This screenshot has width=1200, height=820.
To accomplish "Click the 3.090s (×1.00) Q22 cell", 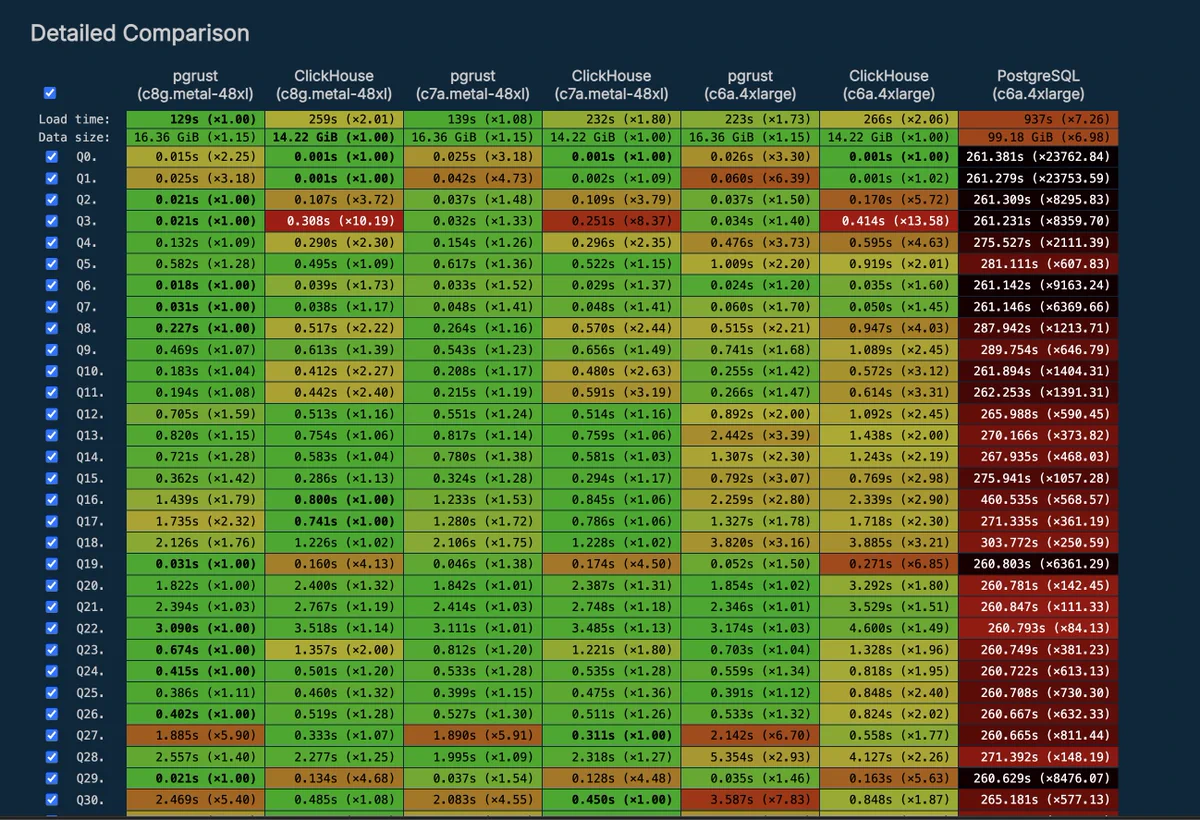I will click(x=195, y=628).
